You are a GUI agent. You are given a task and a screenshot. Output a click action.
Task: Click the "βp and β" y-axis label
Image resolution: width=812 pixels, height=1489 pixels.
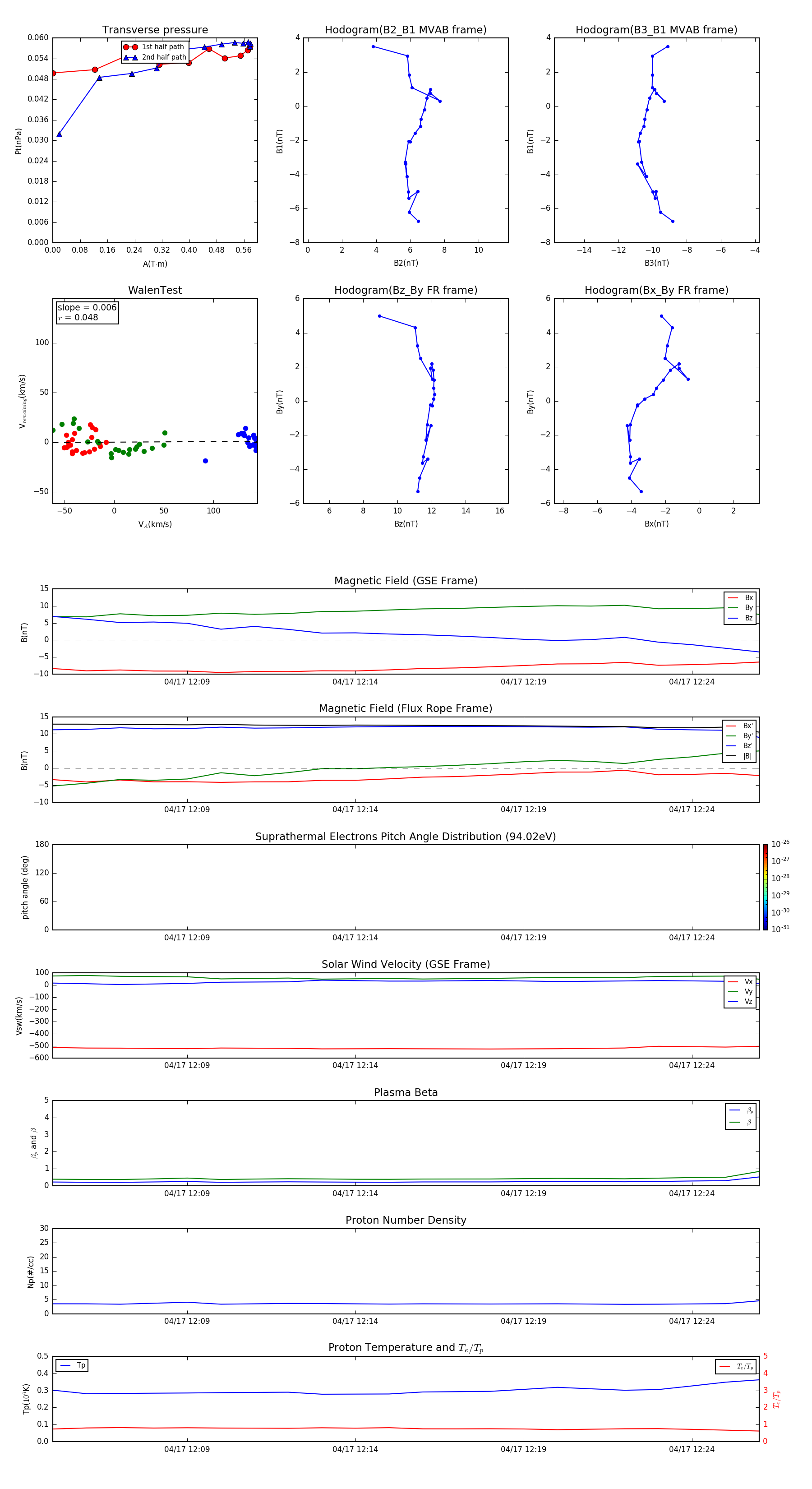(x=33, y=1143)
